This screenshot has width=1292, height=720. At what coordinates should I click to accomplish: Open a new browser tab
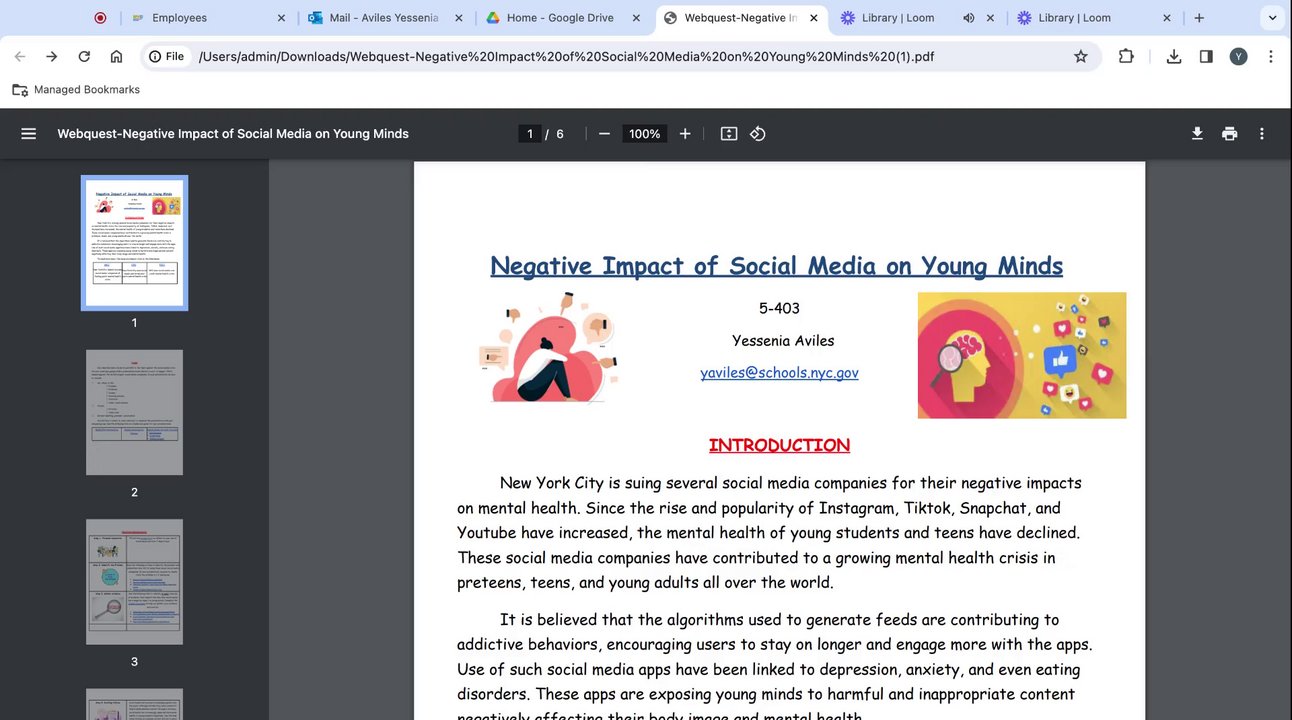(1199, 18)
